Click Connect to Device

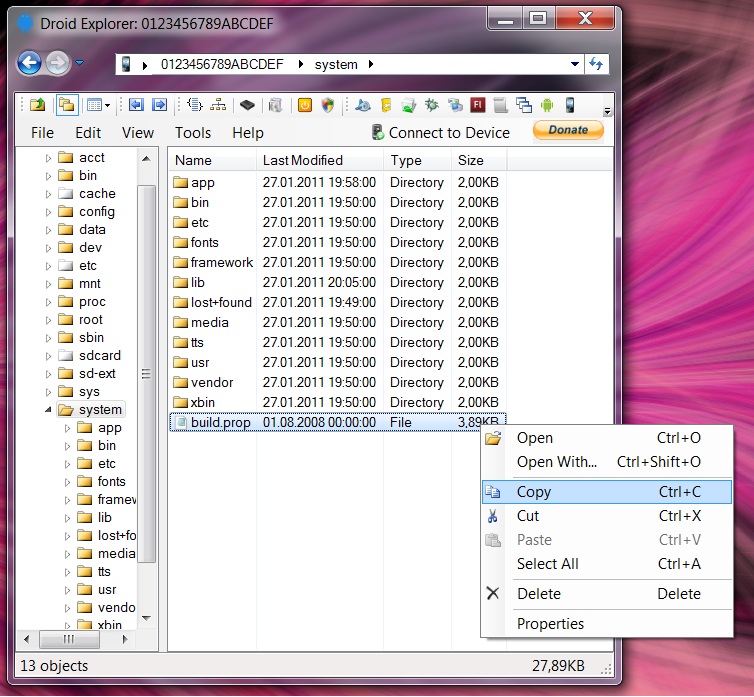click(x=441, y=133)
